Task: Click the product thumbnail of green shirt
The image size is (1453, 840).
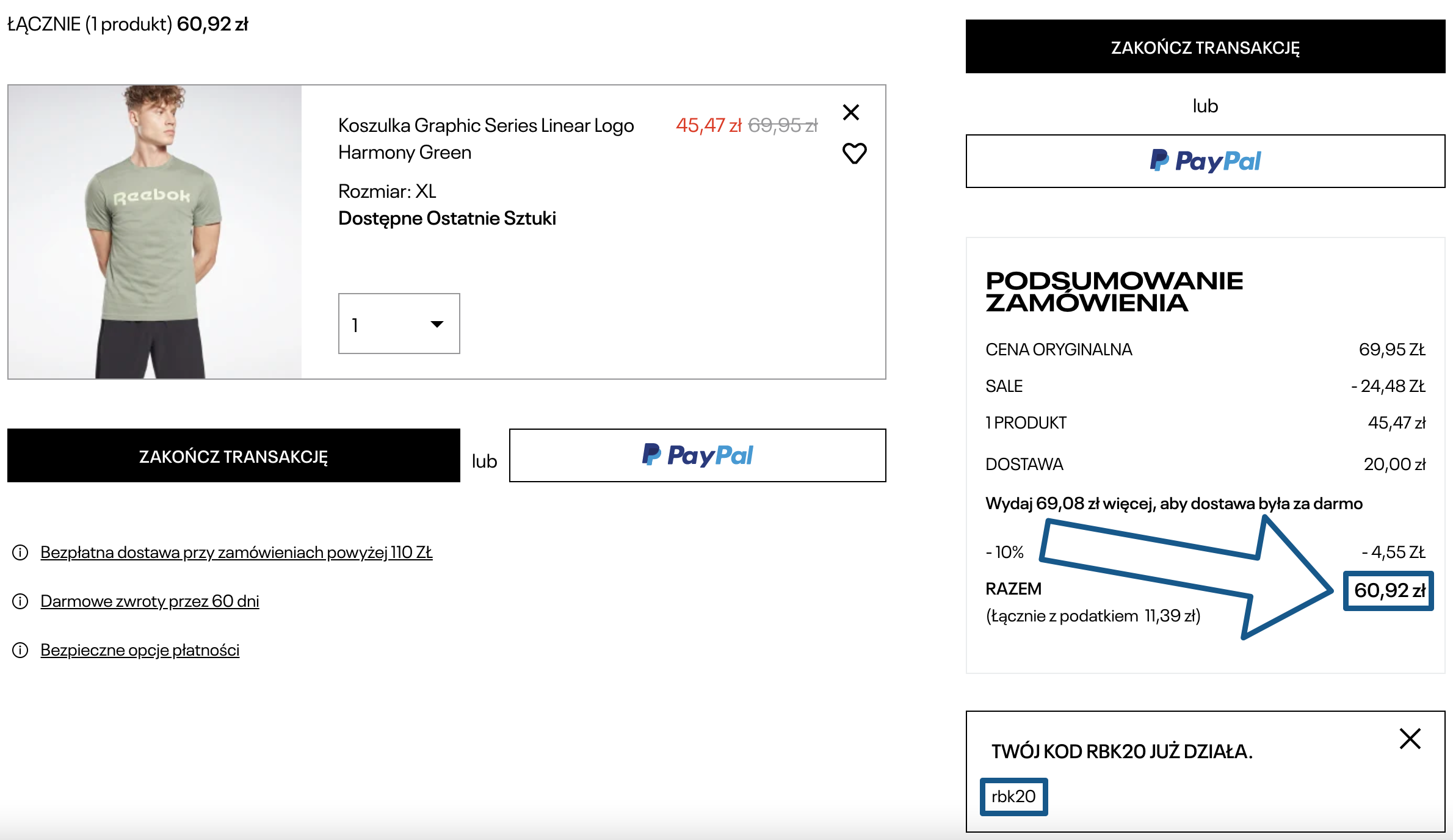Action: click(x=154, y=232)
